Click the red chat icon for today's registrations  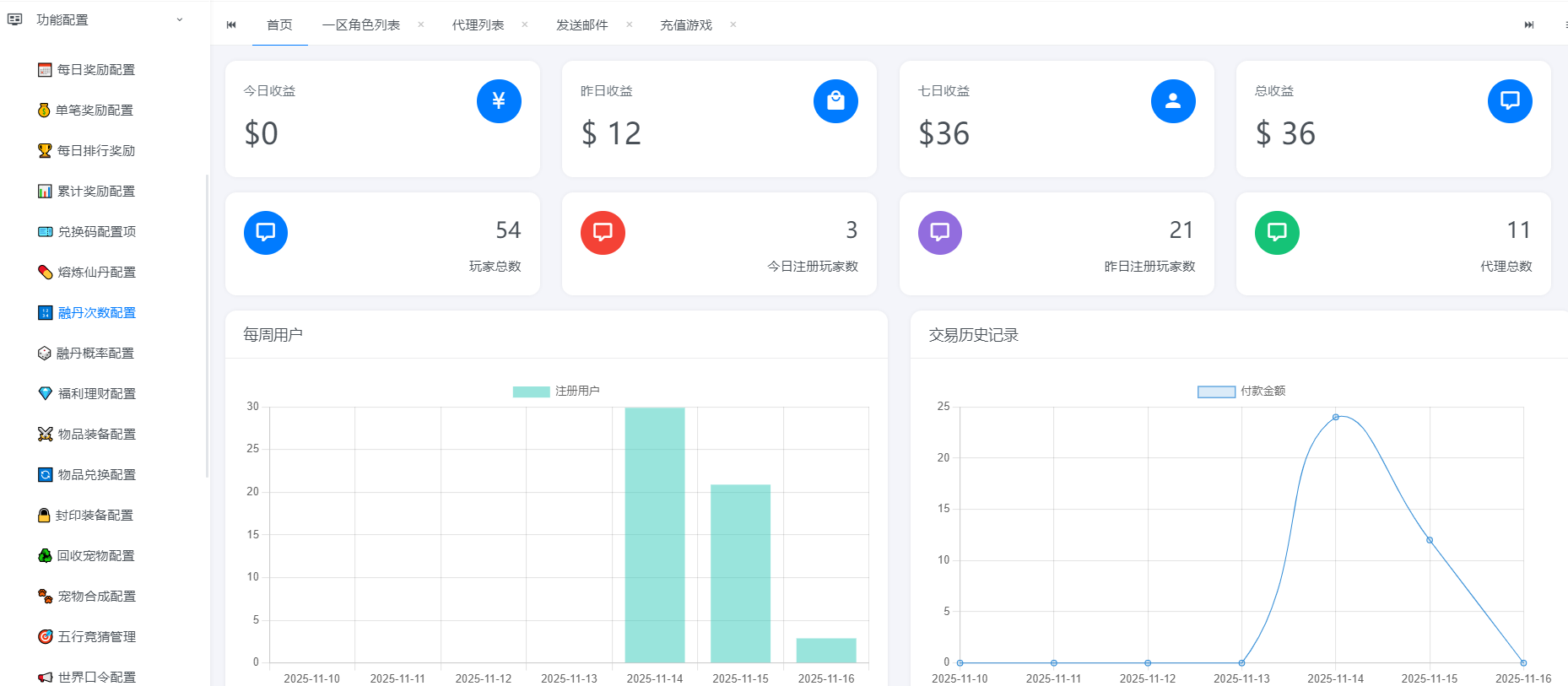[603, 232]
